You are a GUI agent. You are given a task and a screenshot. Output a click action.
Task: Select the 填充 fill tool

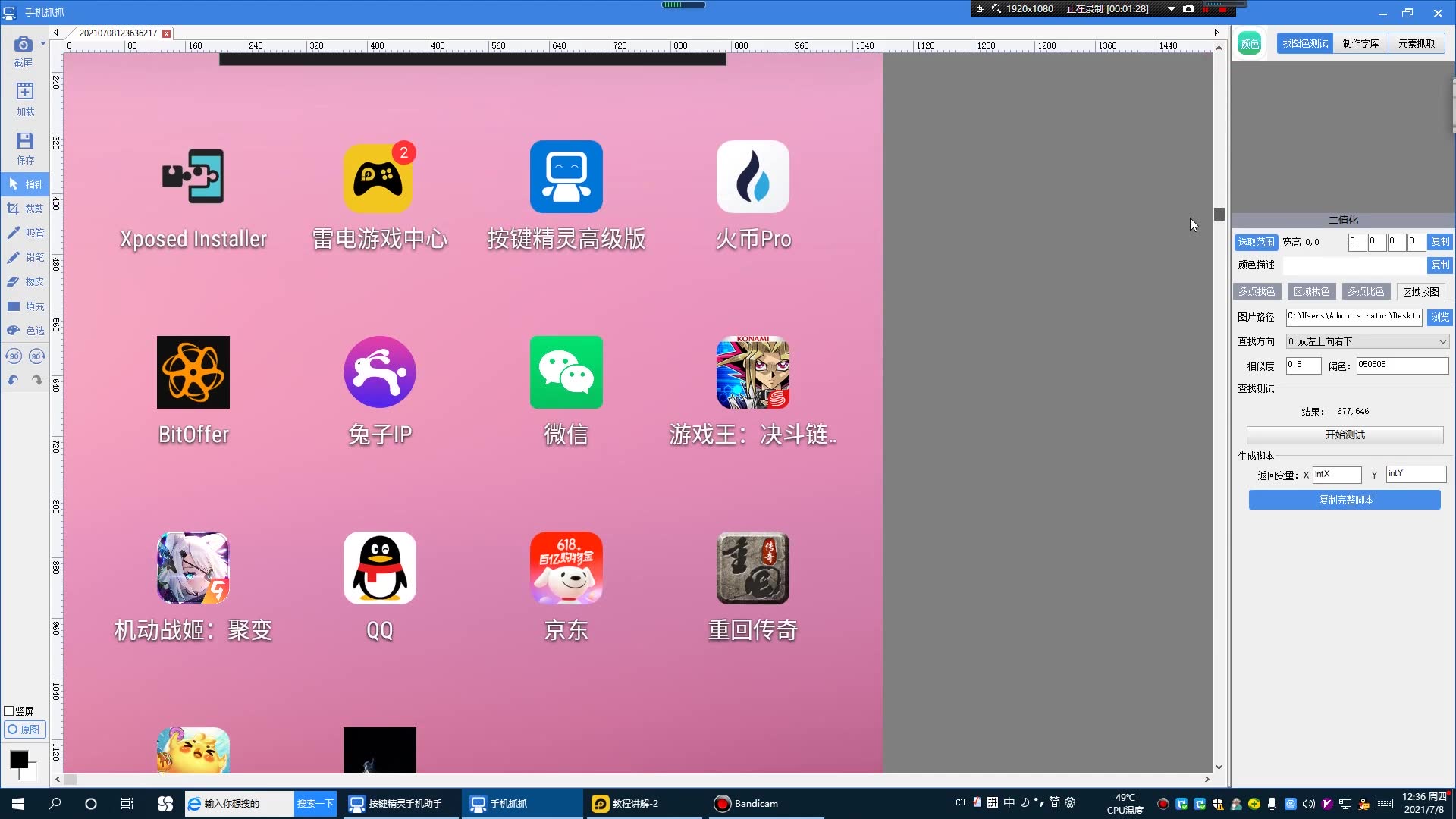pos(25,306)
